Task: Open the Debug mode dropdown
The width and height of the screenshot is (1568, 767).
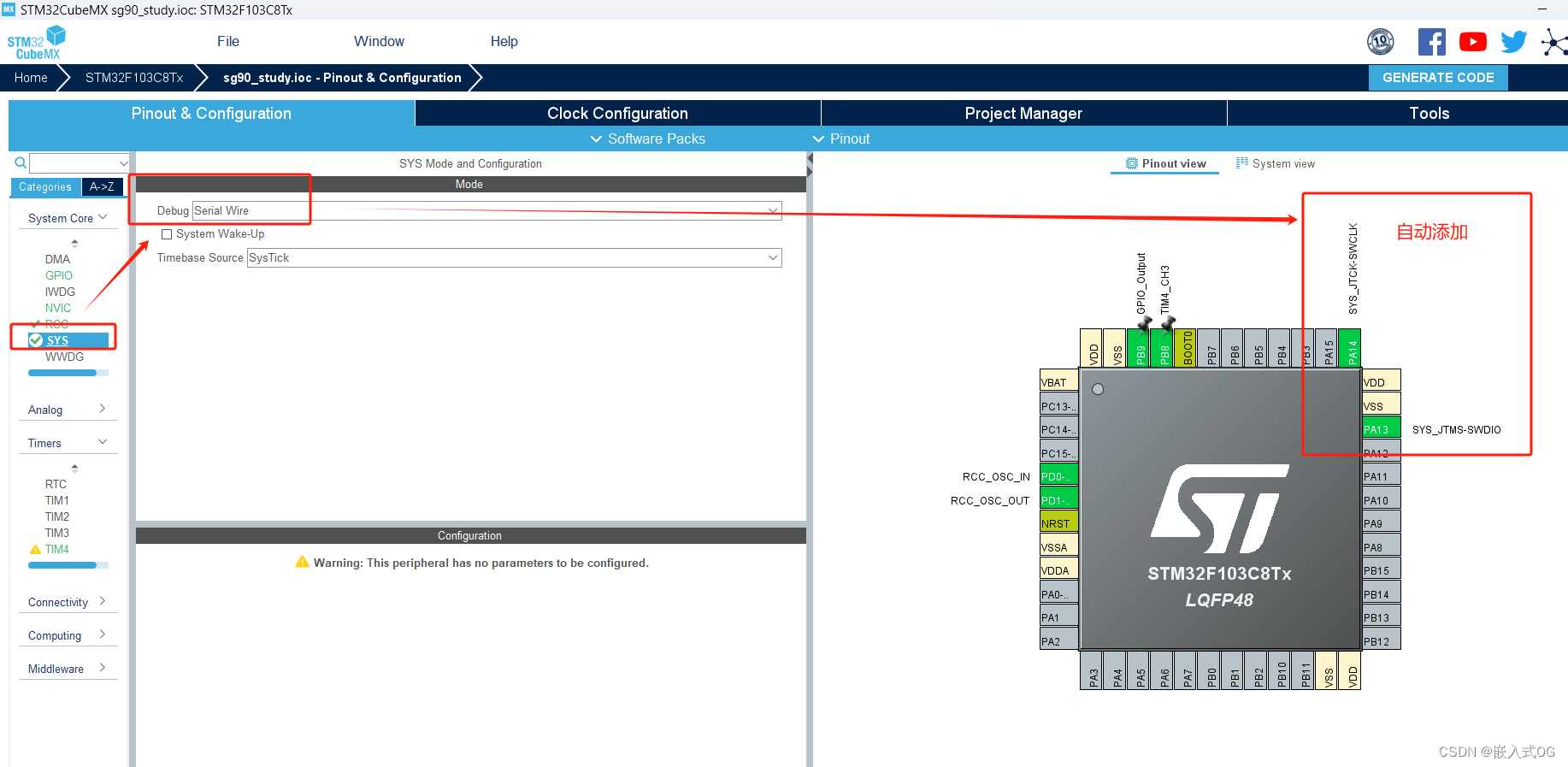Action: point(486,210)
